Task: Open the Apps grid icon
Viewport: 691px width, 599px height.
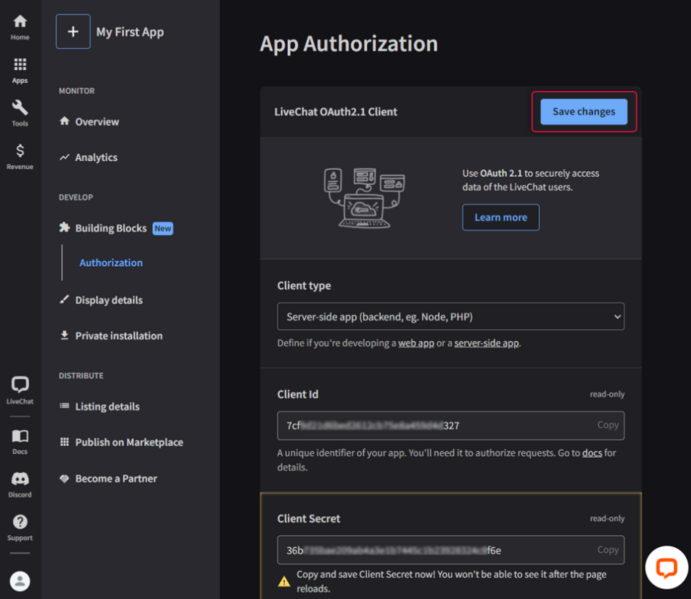Action: [x=20, y=70]
